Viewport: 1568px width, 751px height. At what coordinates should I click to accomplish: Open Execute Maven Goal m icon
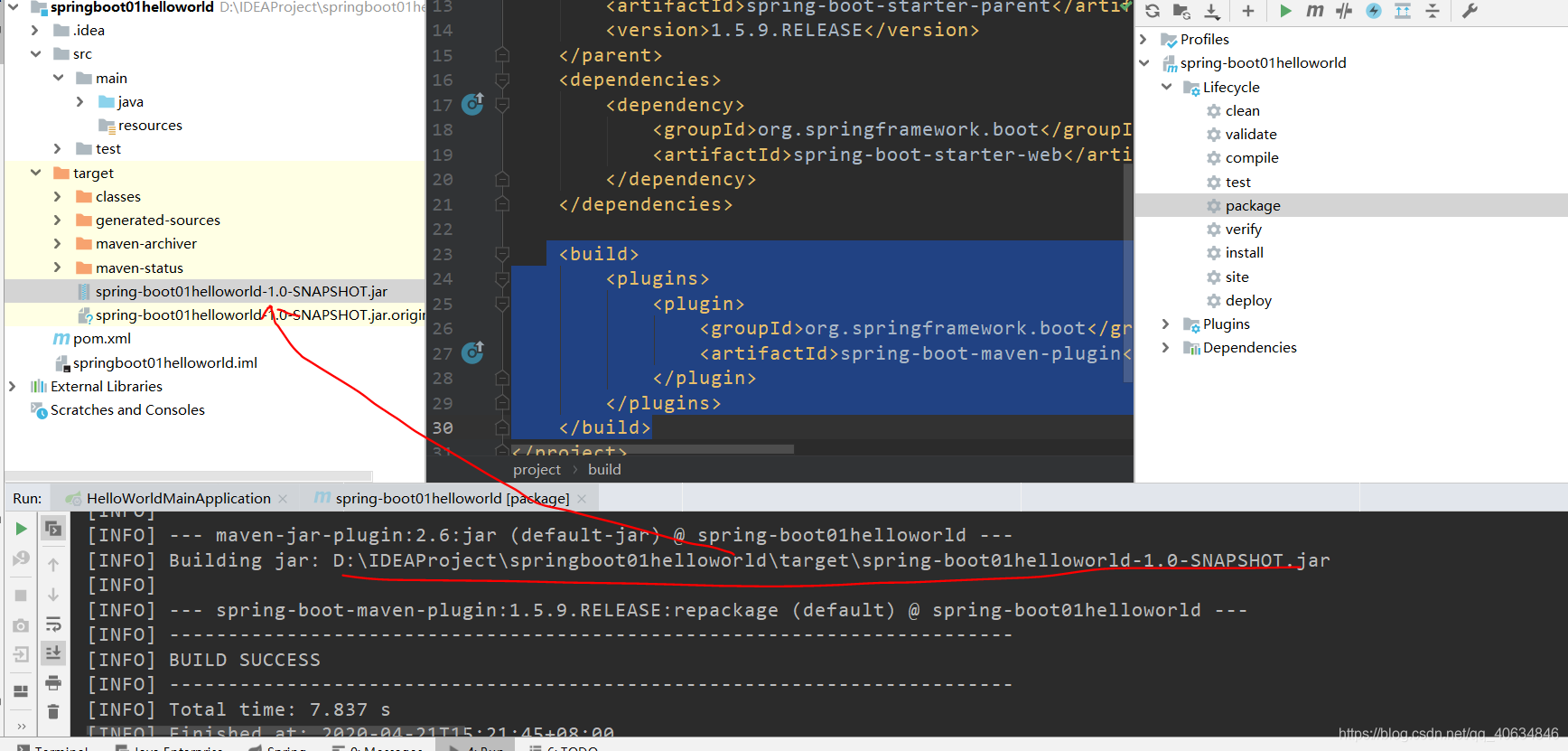1314,11
